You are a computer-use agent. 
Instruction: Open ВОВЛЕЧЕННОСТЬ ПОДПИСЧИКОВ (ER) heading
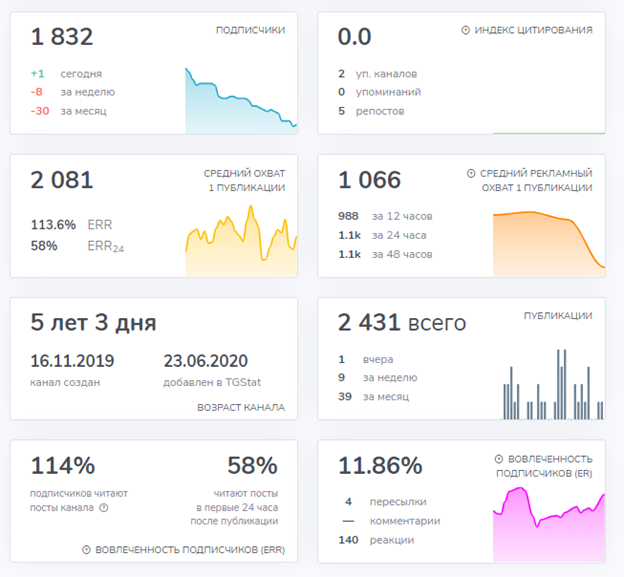pyautogui.click(x=544, y=466)
